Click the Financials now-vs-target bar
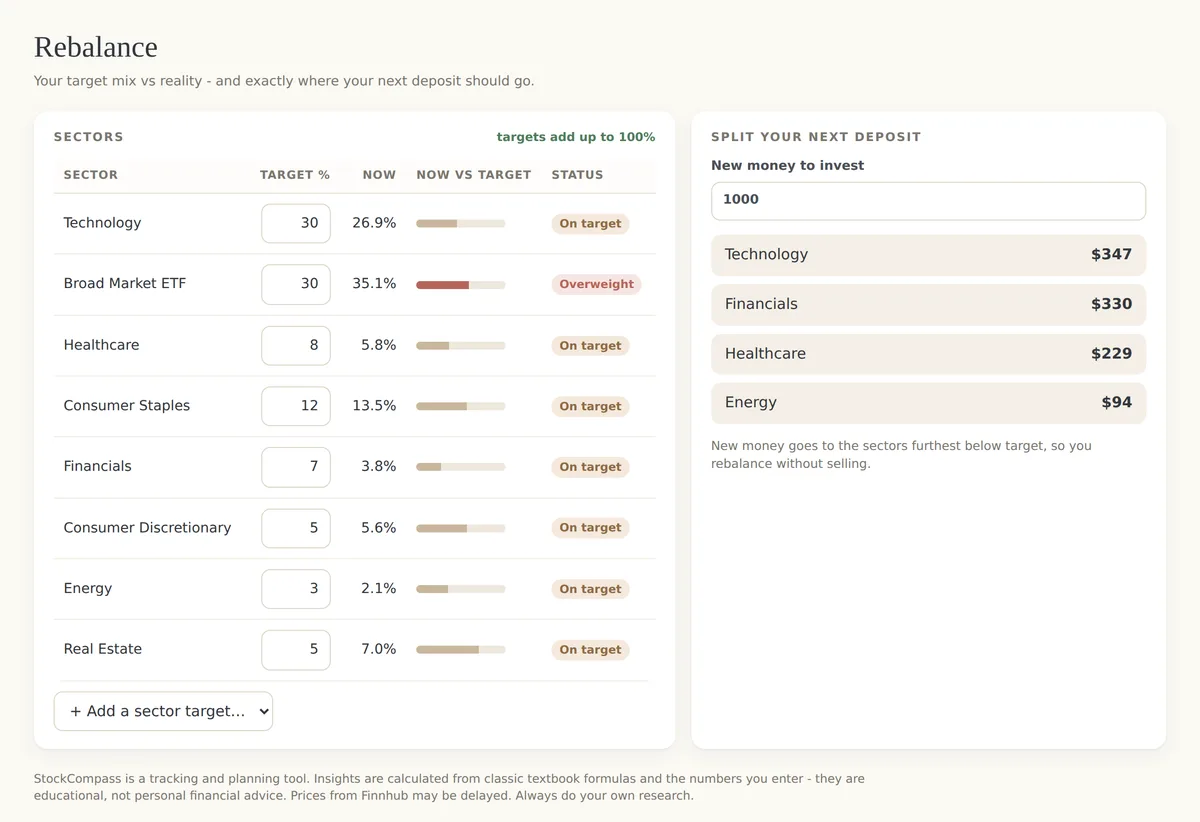 461,467
